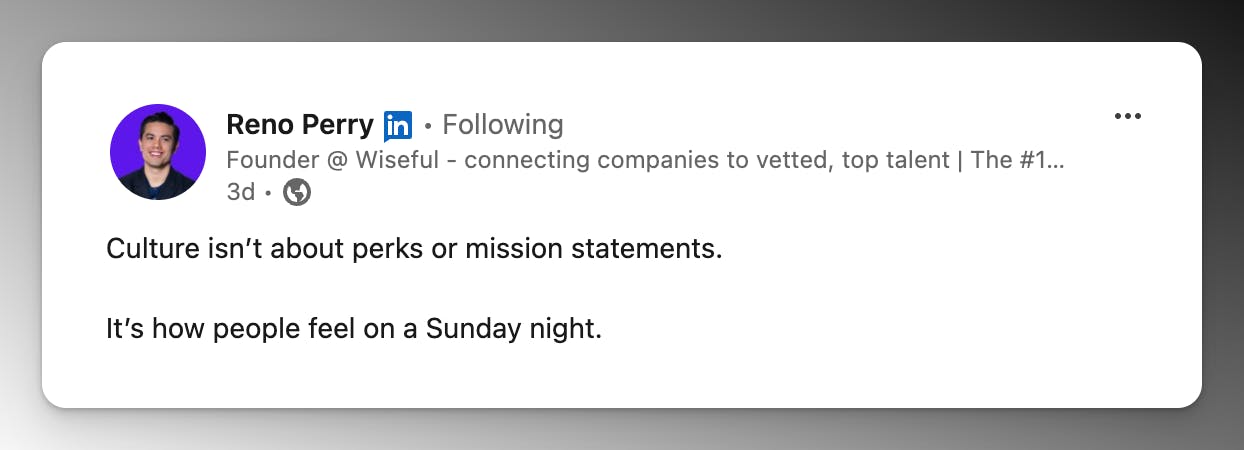Open Reno Perry's profile photo
This screenshot has width=1244, height=450.
coord(158,152)
